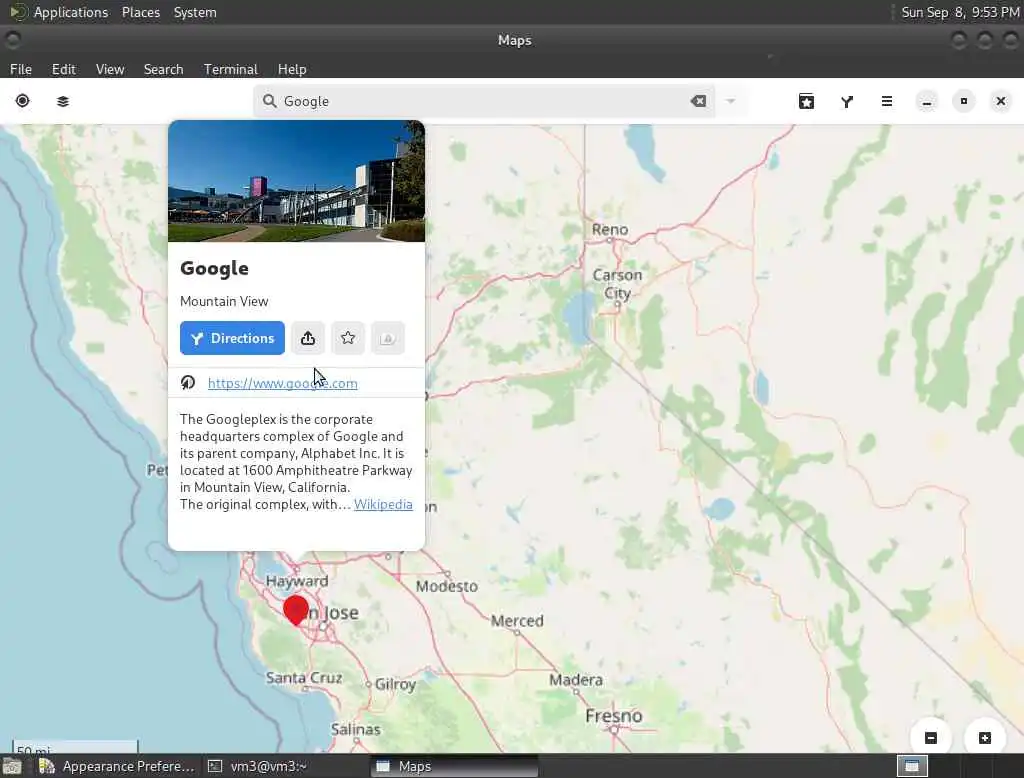Click the Mountain View subtitle text
1024x778 pixels.
(x=224, y=301)
